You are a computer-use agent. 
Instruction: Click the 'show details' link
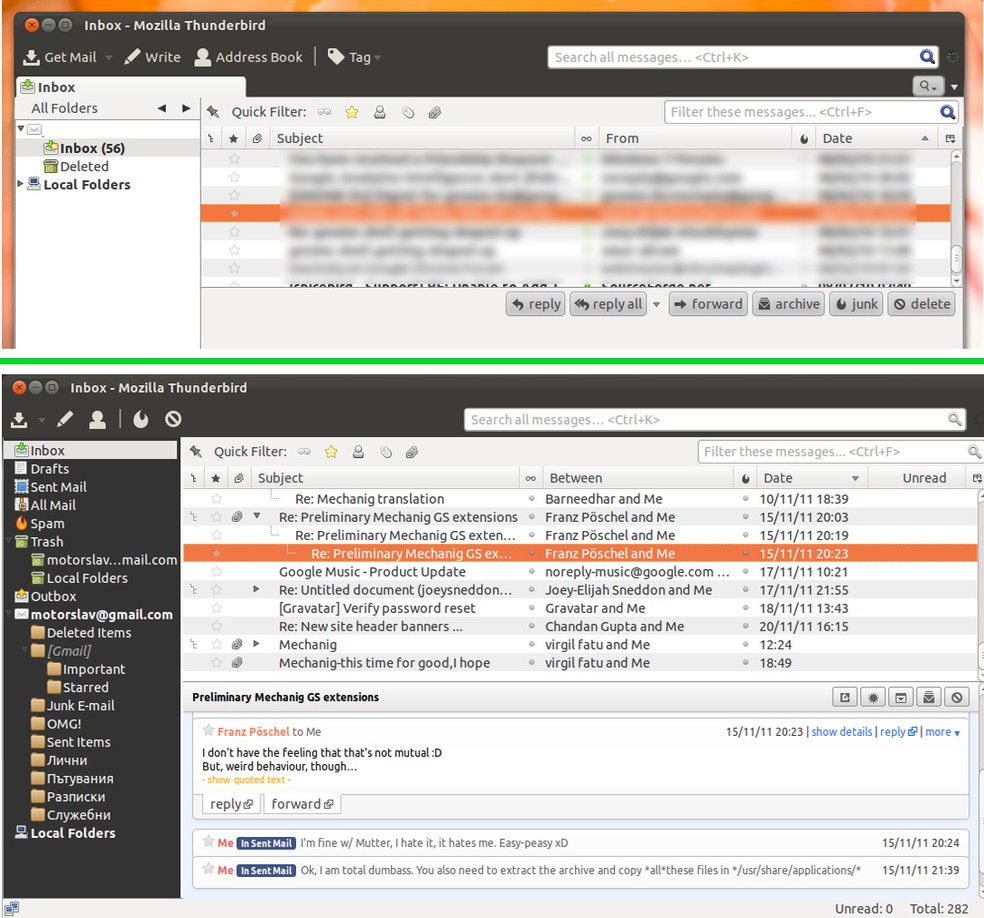[842, 731]
